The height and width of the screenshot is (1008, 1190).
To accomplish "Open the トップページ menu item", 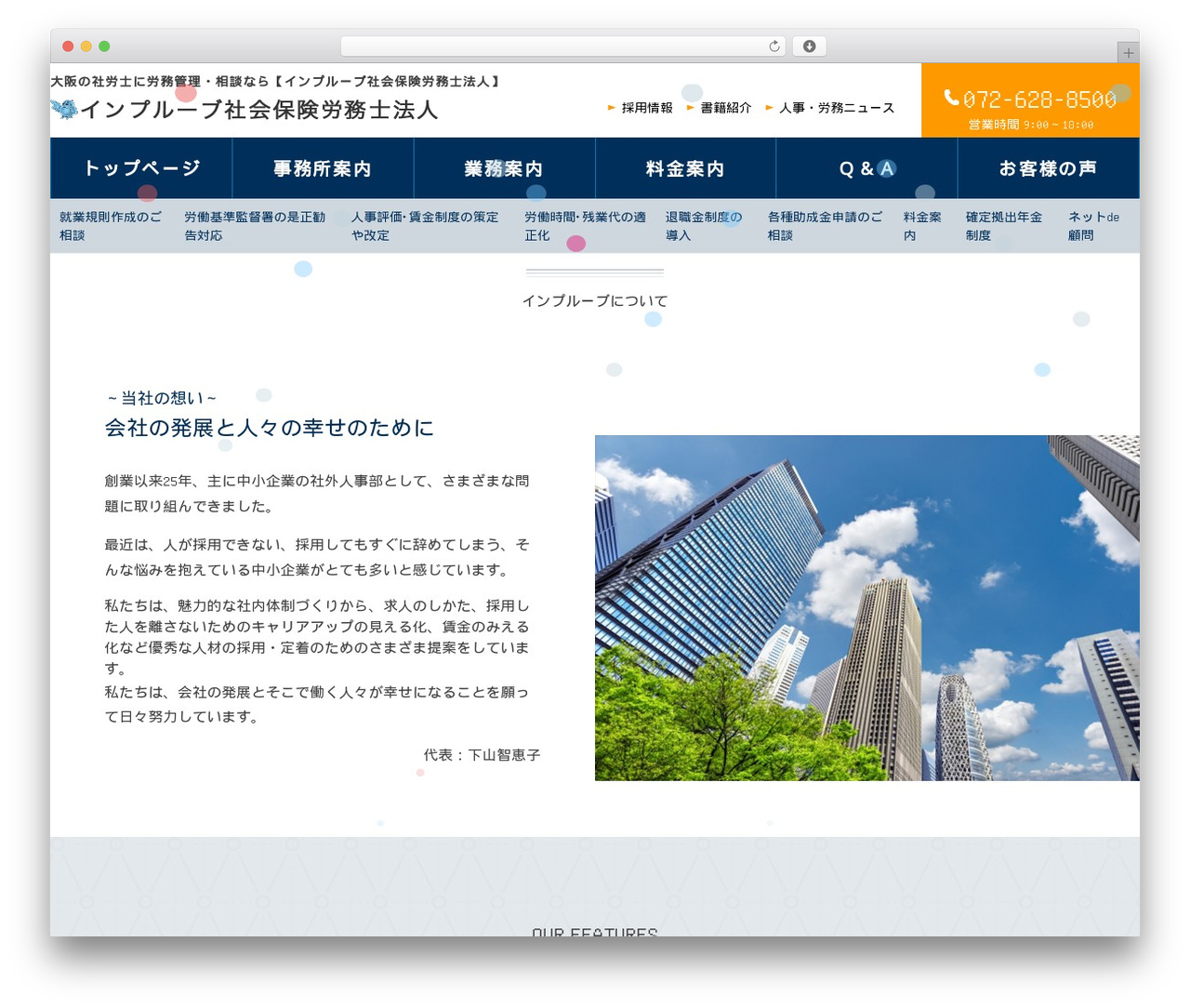I will (141, 168).
